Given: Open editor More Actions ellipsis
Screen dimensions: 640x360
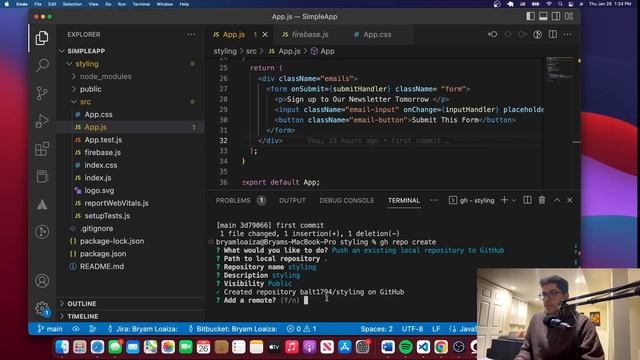Looking at the screenshot, I should click(567, 35).
